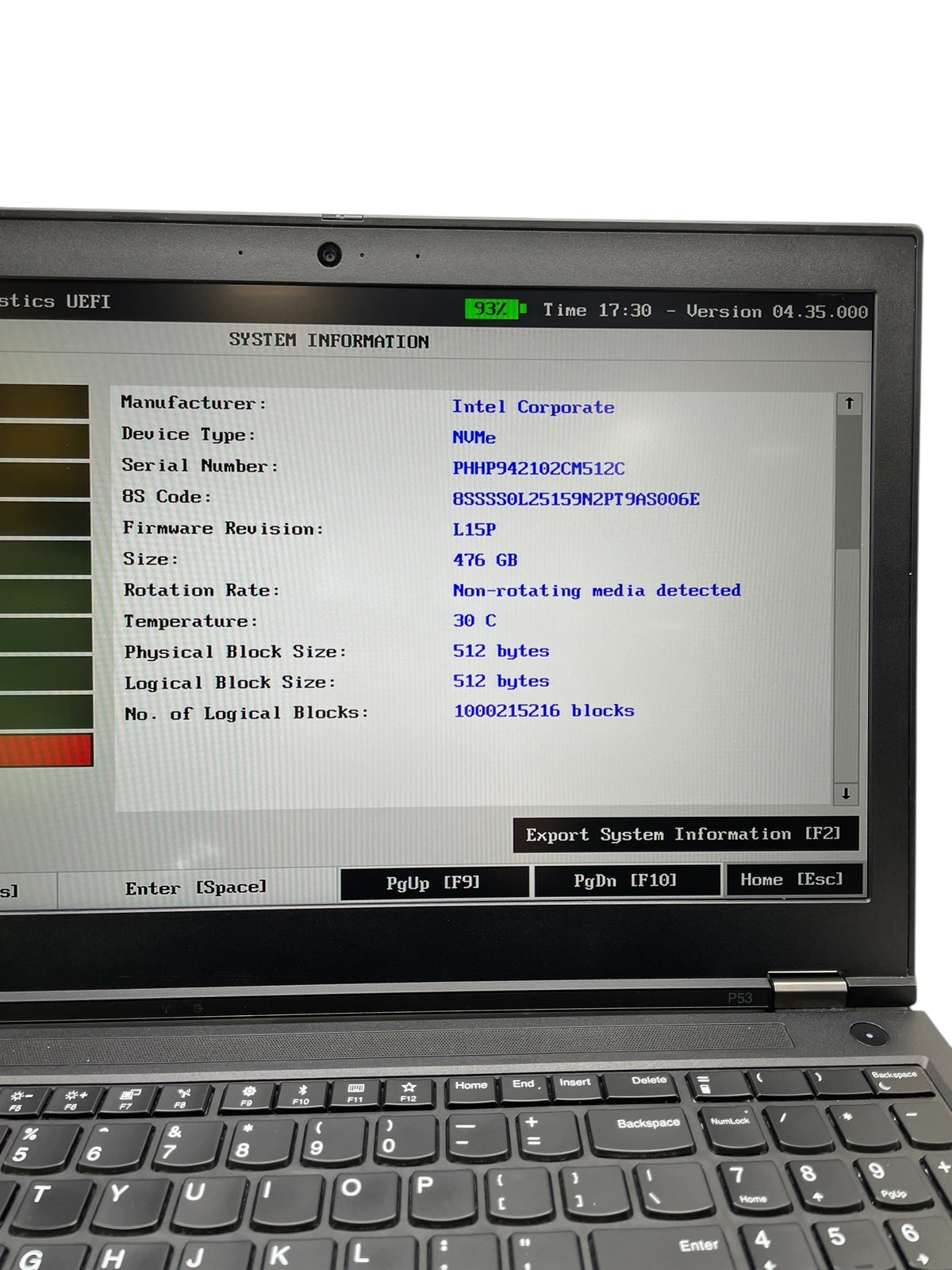This screenshot has width=952, height=1270.
Task: Click the scroll down arrow in System Information
Action: [x=846, y=793]
